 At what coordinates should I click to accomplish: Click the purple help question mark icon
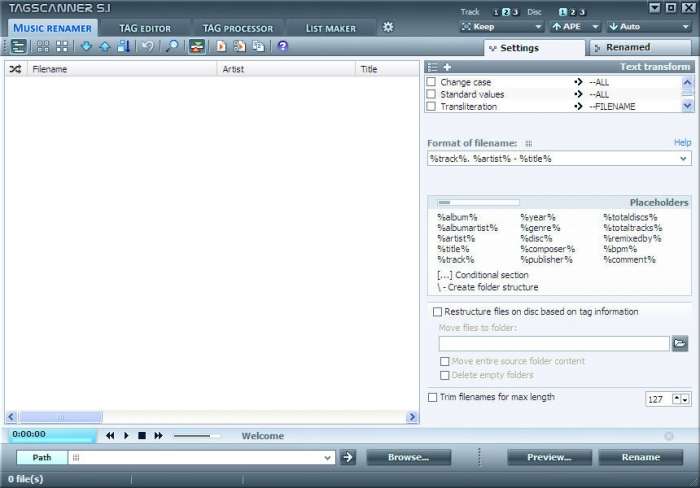[283, 46]
